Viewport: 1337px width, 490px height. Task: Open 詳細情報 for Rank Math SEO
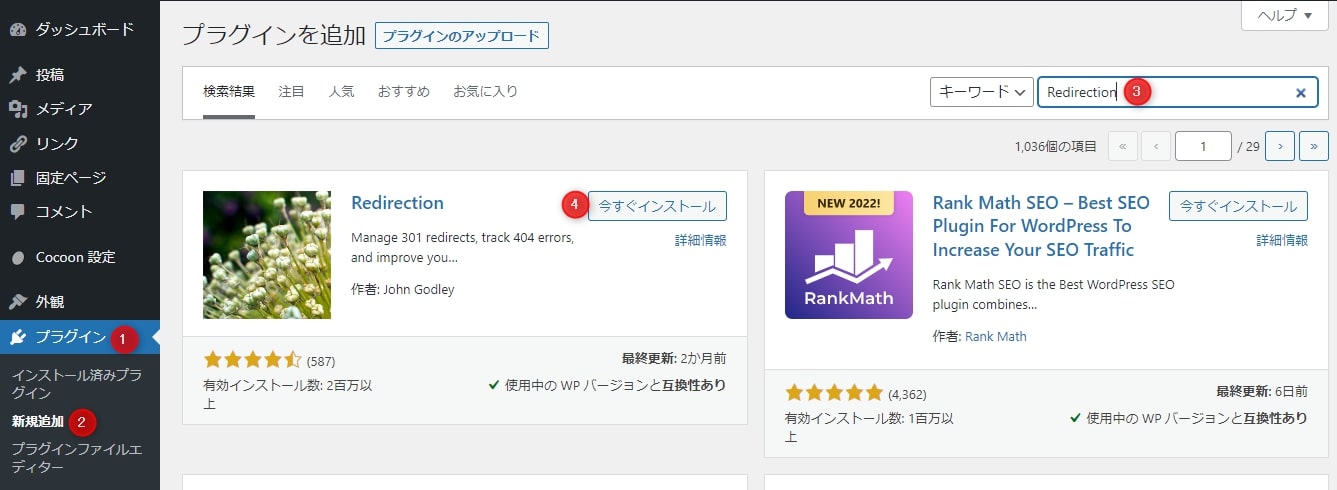[1282, 240]
